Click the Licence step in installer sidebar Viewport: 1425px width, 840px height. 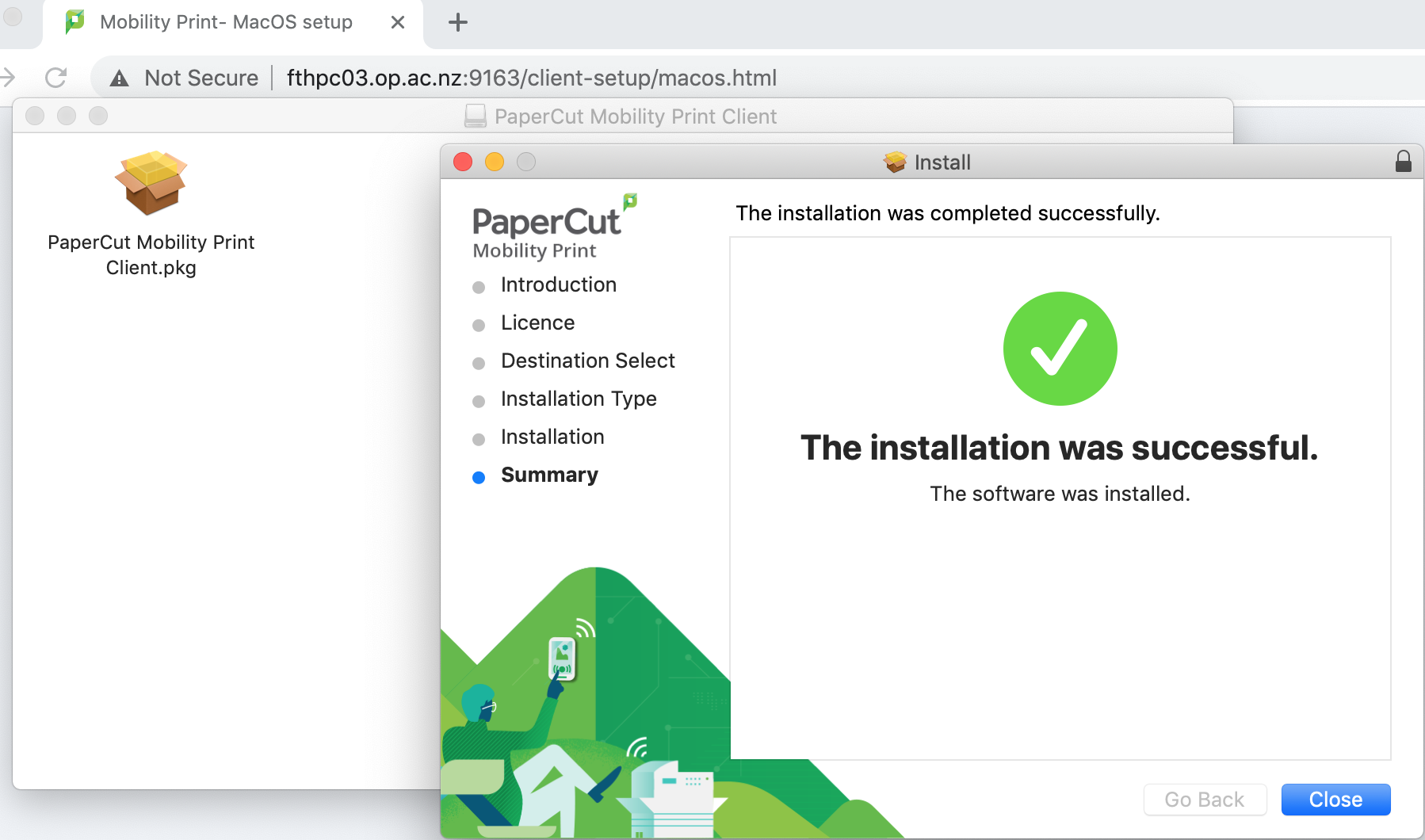pos(537,323)
